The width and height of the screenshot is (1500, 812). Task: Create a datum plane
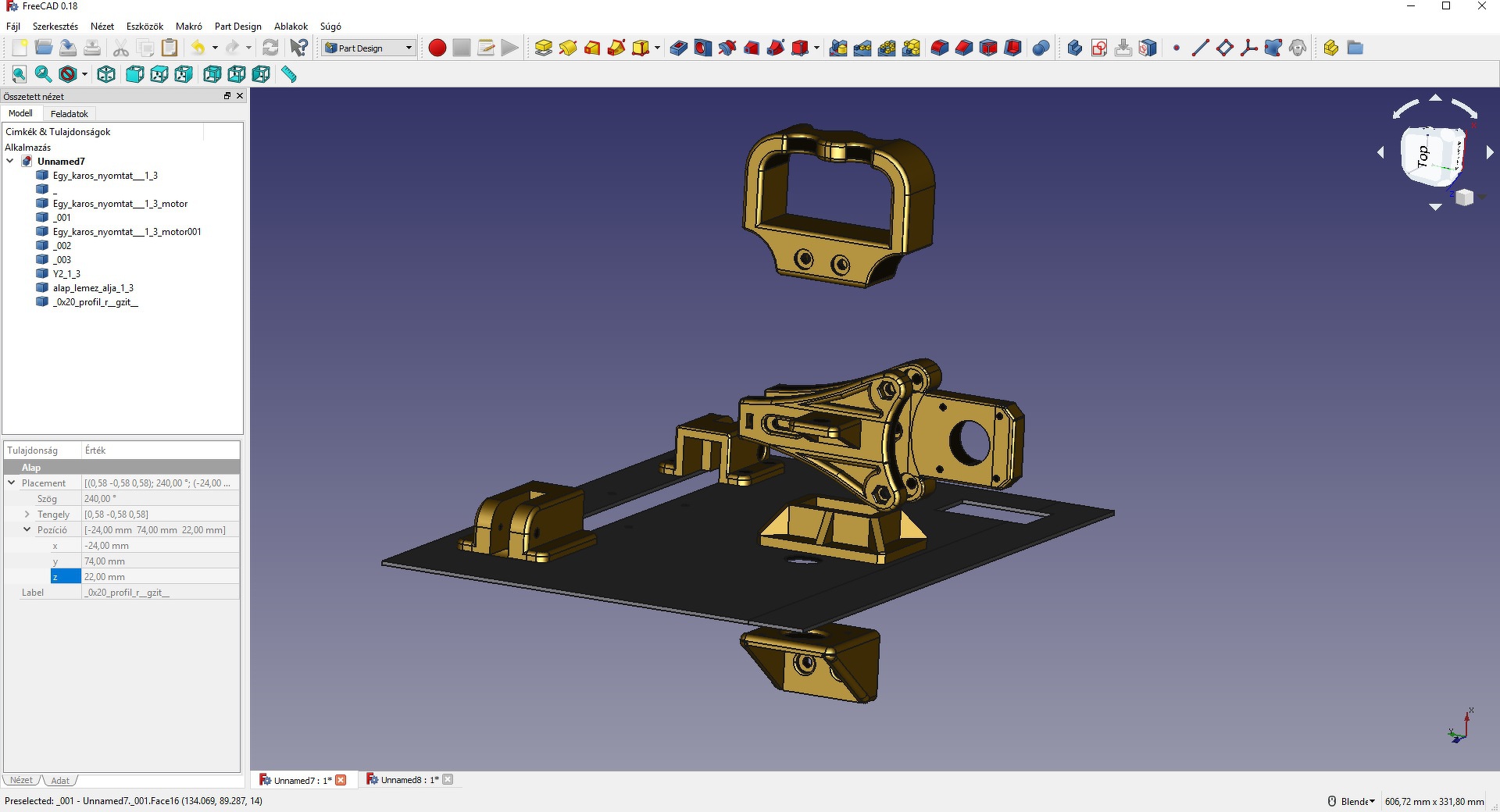click(1225, 48)
